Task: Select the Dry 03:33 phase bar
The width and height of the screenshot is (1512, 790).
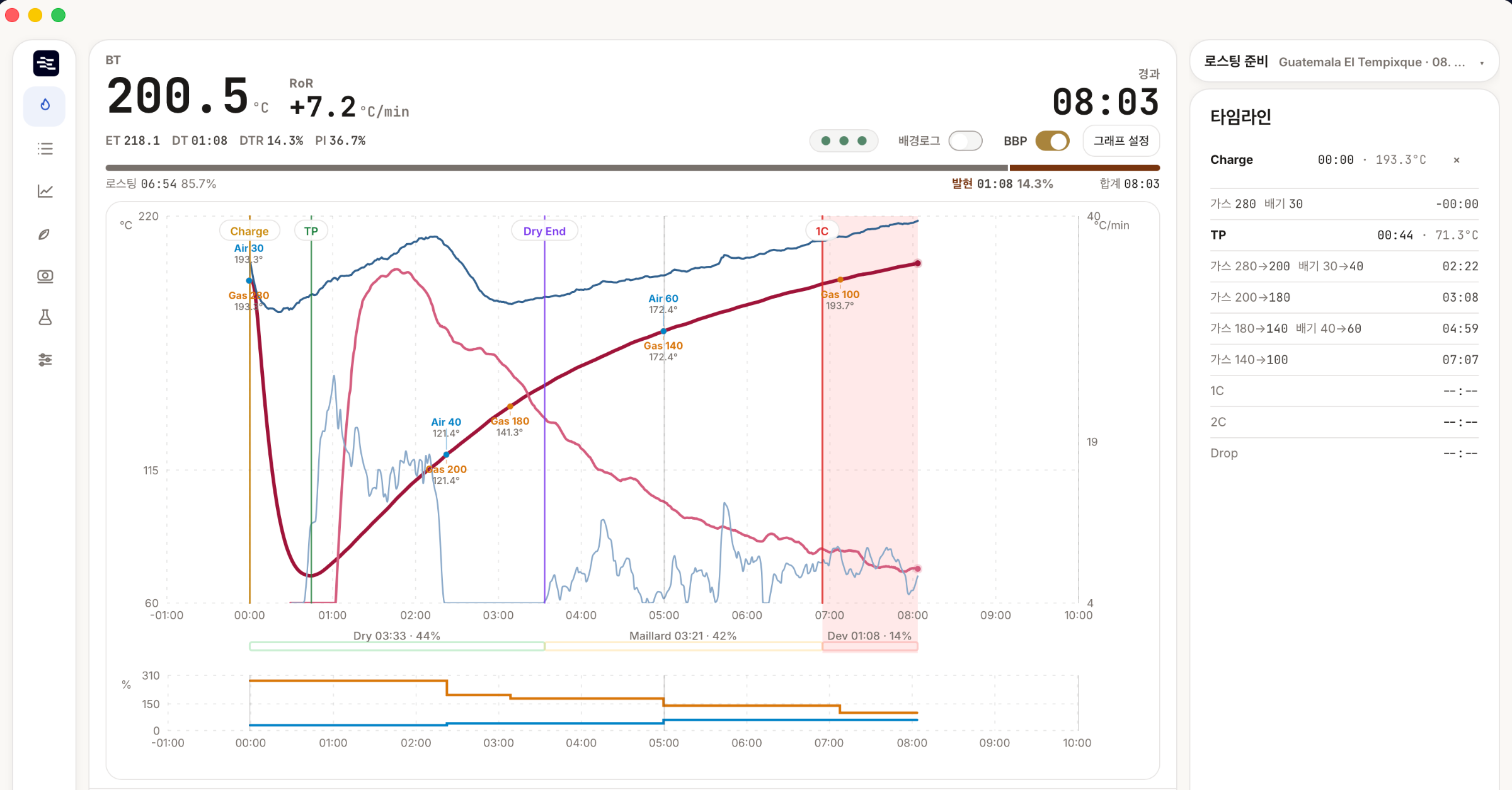Action: pyautogui.click(x=397, y=646)
